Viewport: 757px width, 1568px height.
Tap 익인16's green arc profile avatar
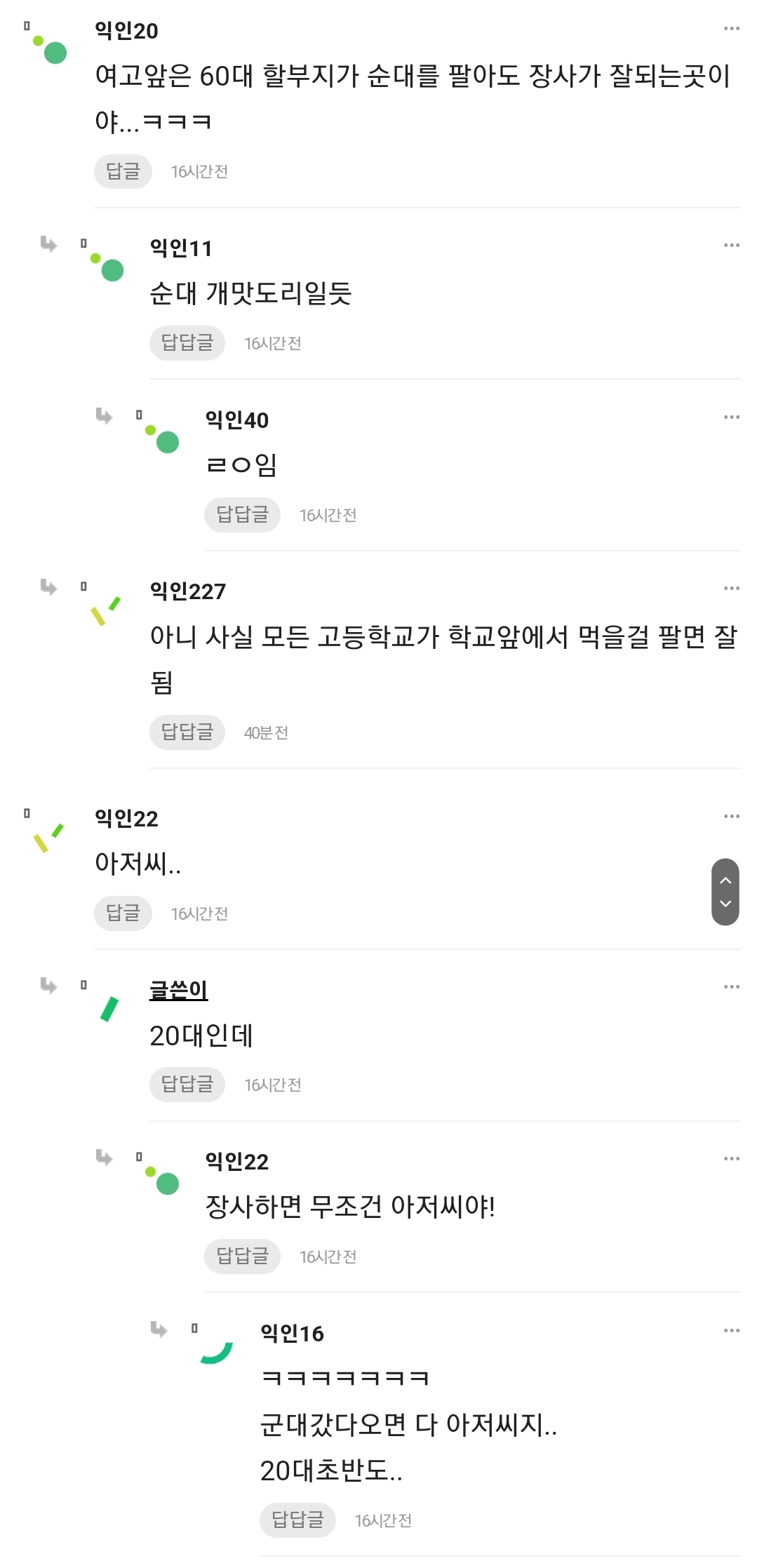tap(216, 1353)
